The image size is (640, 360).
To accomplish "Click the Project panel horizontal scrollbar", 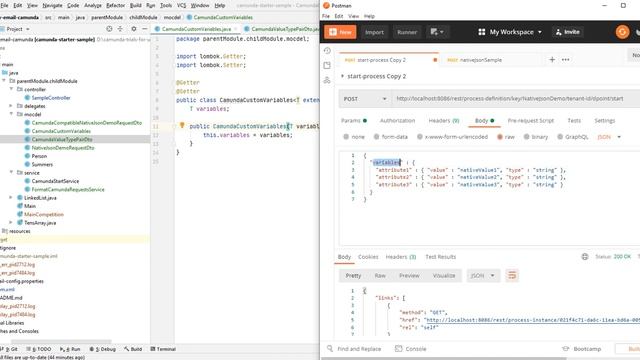I will (60, 341).
